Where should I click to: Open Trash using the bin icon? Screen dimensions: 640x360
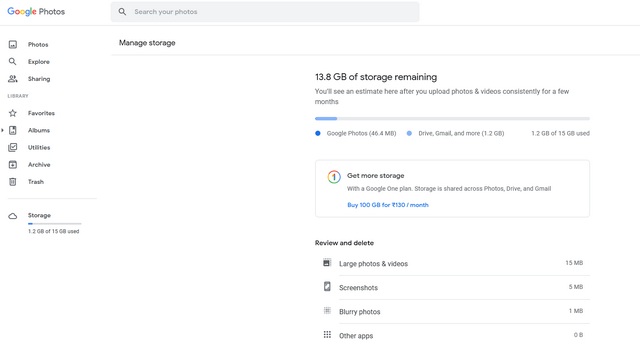pyautogui.click(x=13, y=182)
